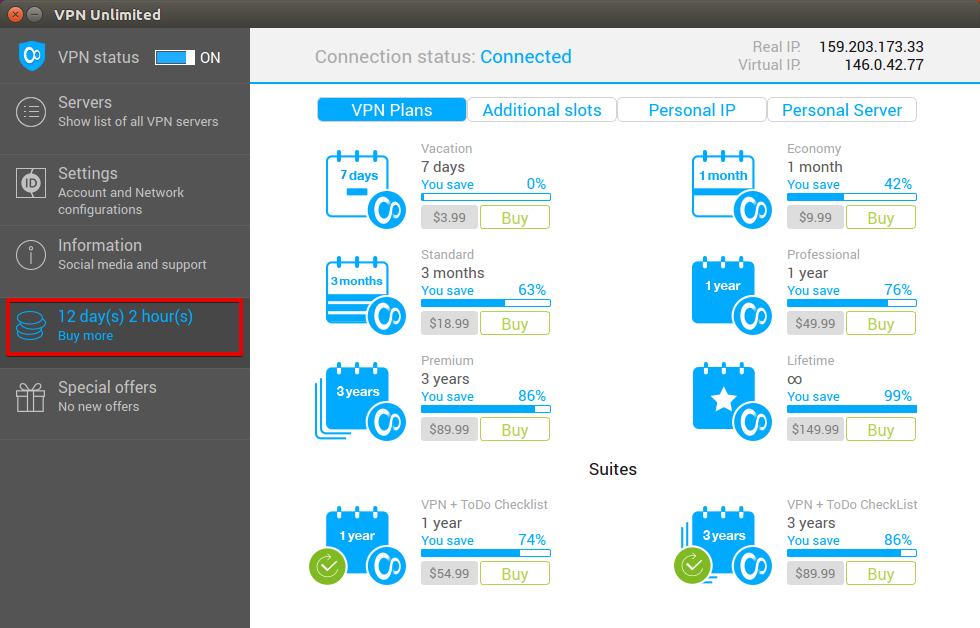Buy the Lifetime plan

tap(881, 429)
